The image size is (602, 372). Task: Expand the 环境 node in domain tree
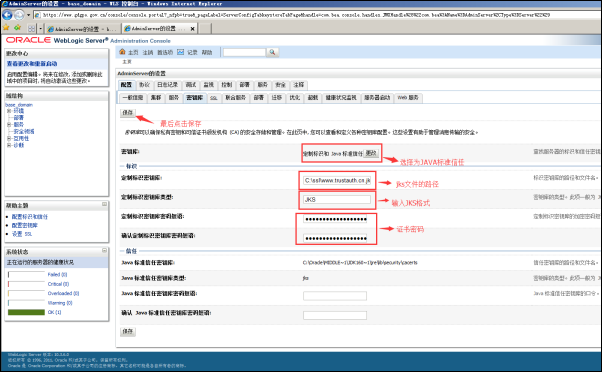9,111
